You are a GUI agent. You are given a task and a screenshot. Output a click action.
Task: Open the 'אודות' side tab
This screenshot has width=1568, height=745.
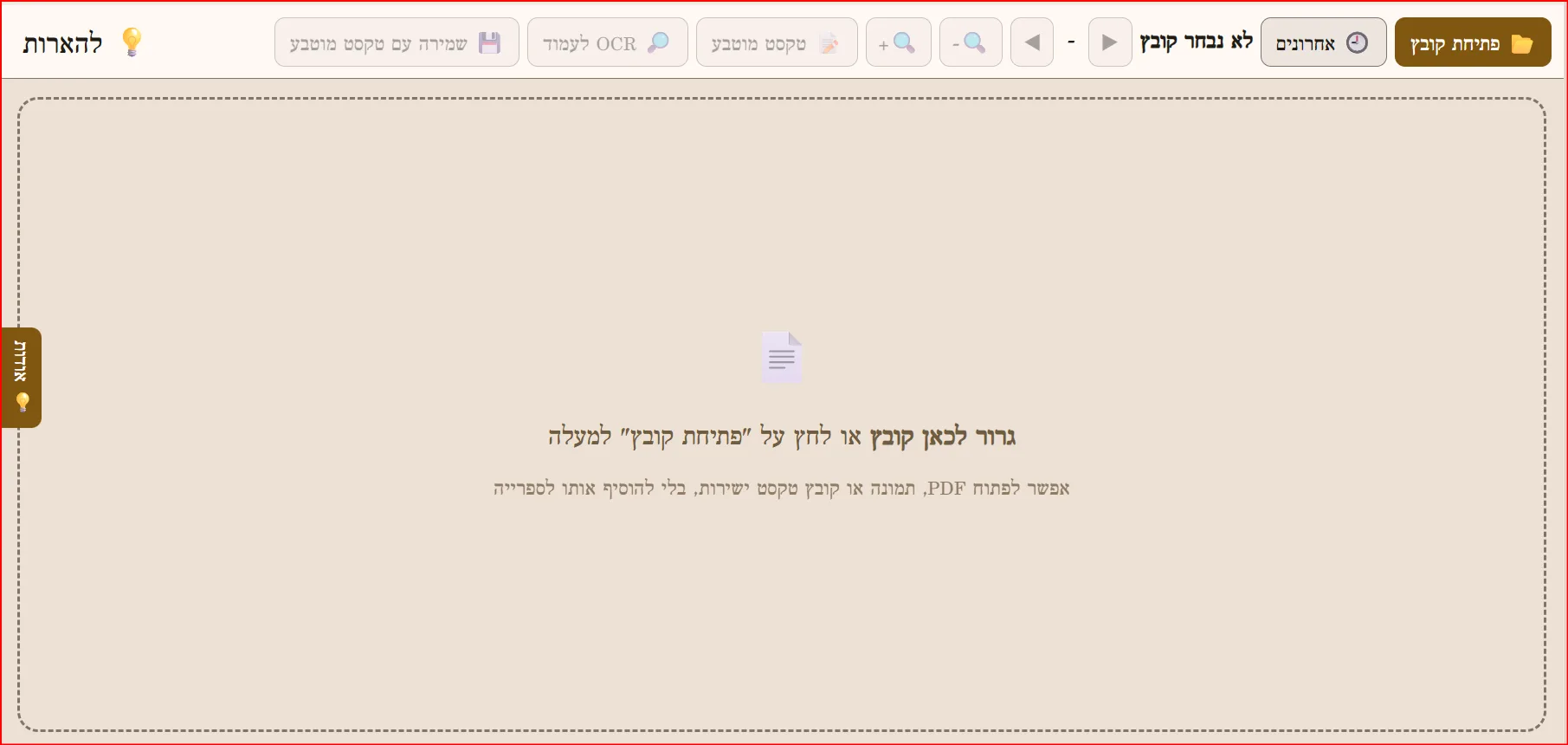[x=21, y=378]
